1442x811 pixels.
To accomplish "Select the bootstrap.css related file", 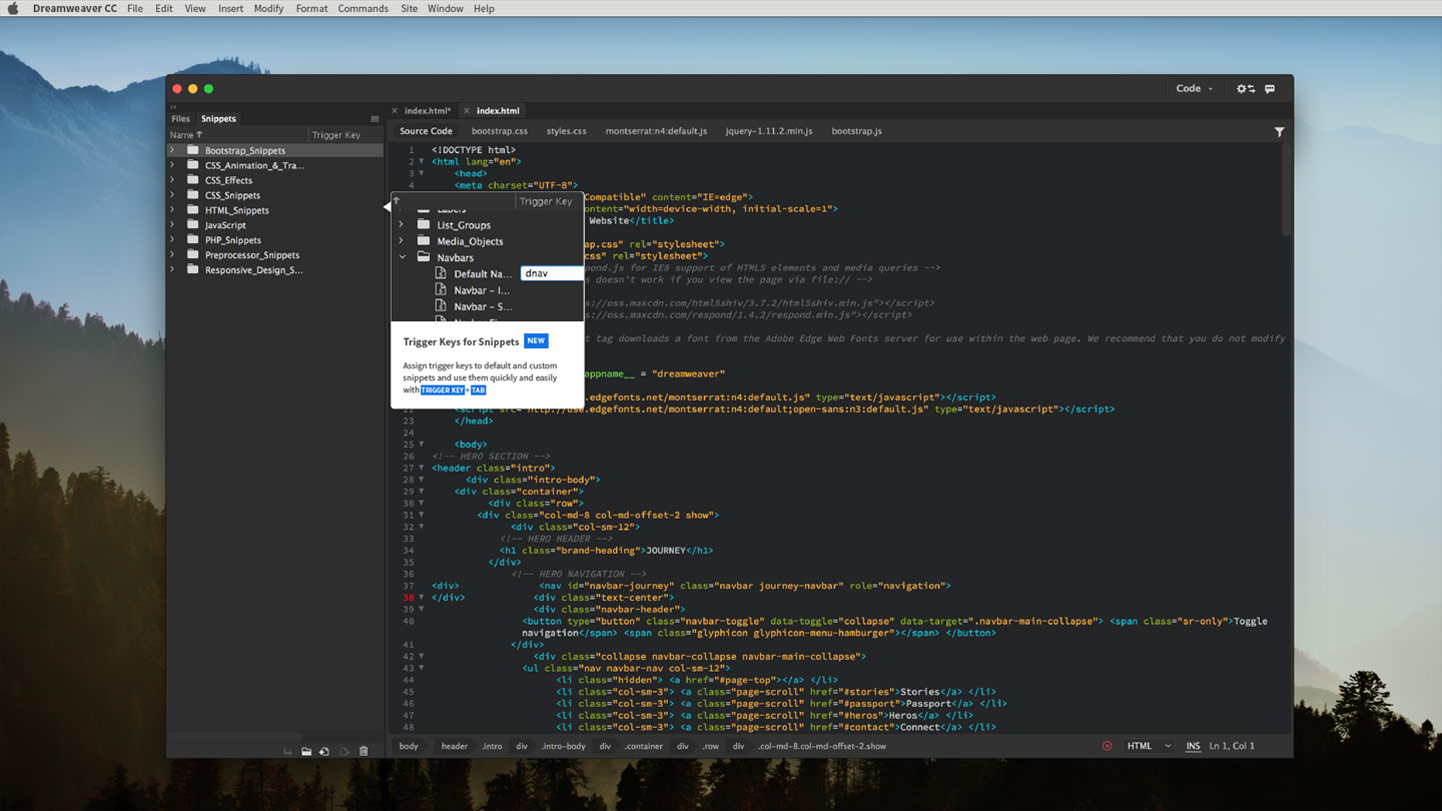I will (498, 130).
